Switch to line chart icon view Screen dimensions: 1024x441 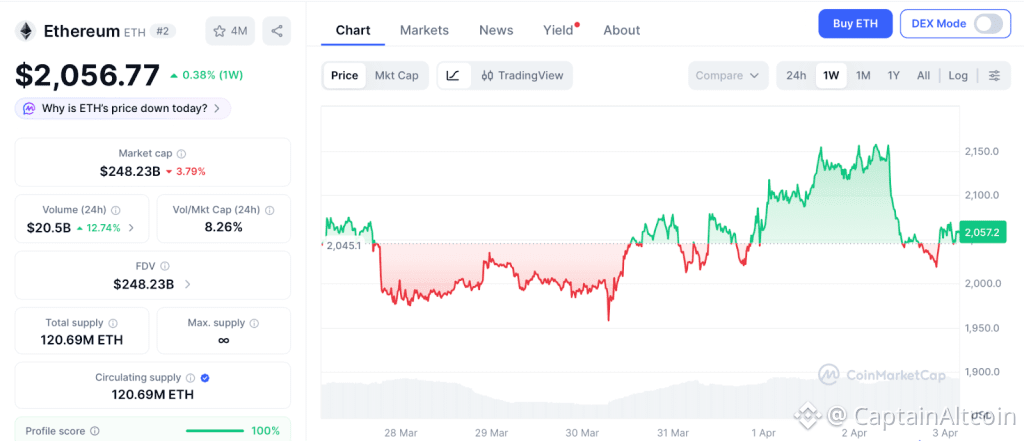click(453, 75)
